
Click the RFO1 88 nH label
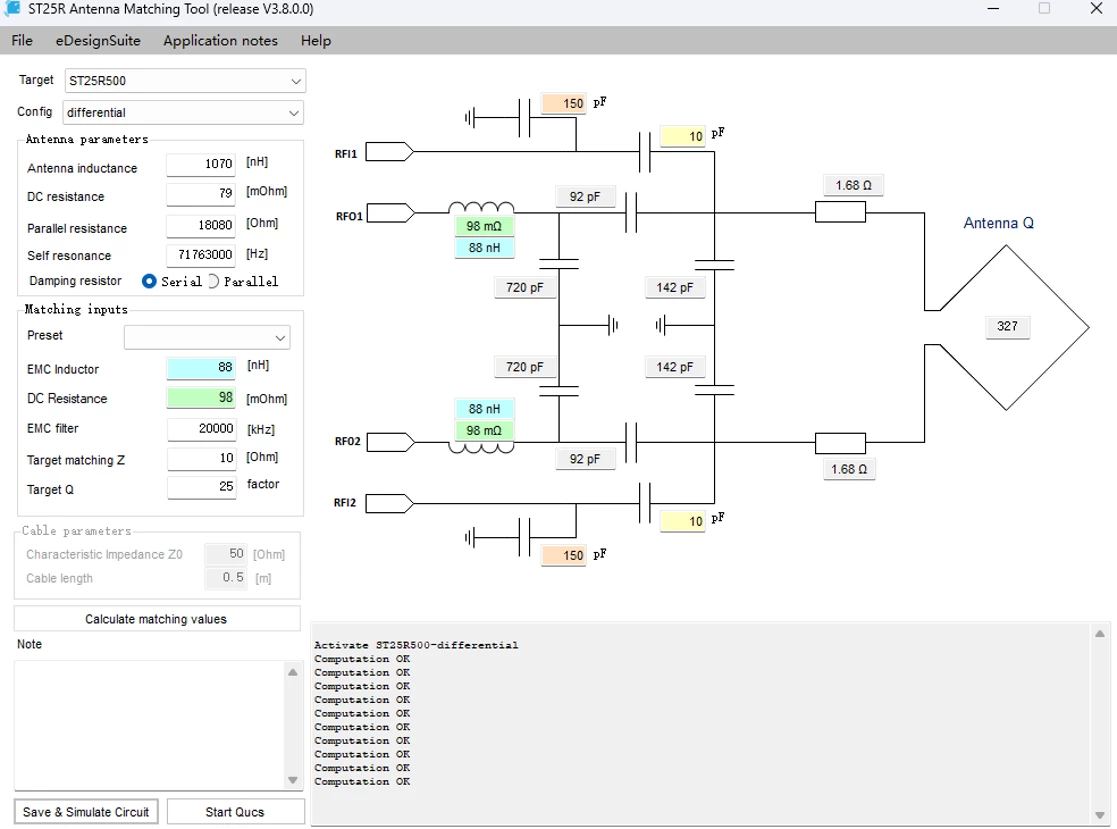point(484,248)
